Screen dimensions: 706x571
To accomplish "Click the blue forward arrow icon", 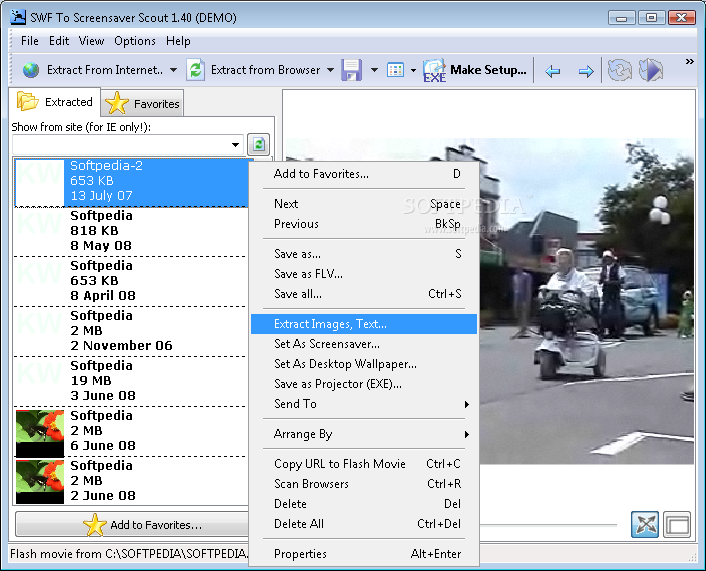I will point(586,71).
